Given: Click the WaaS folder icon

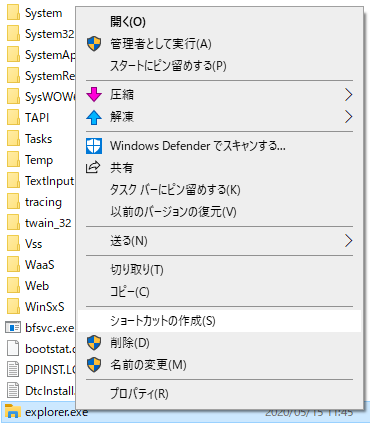Looking at the screenshot, I should (13, 264).
